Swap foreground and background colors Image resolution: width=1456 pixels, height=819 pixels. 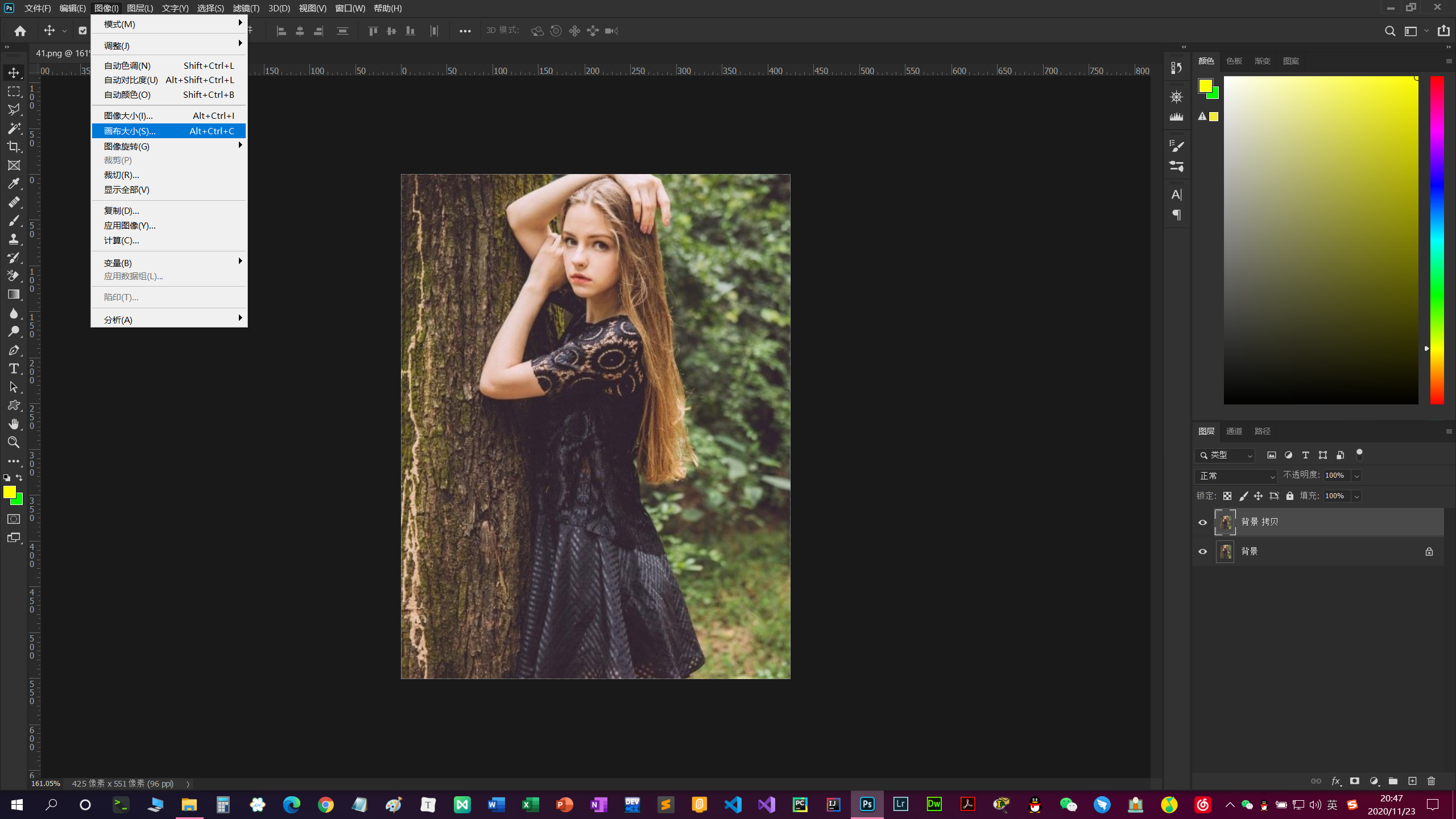(19, 478)
